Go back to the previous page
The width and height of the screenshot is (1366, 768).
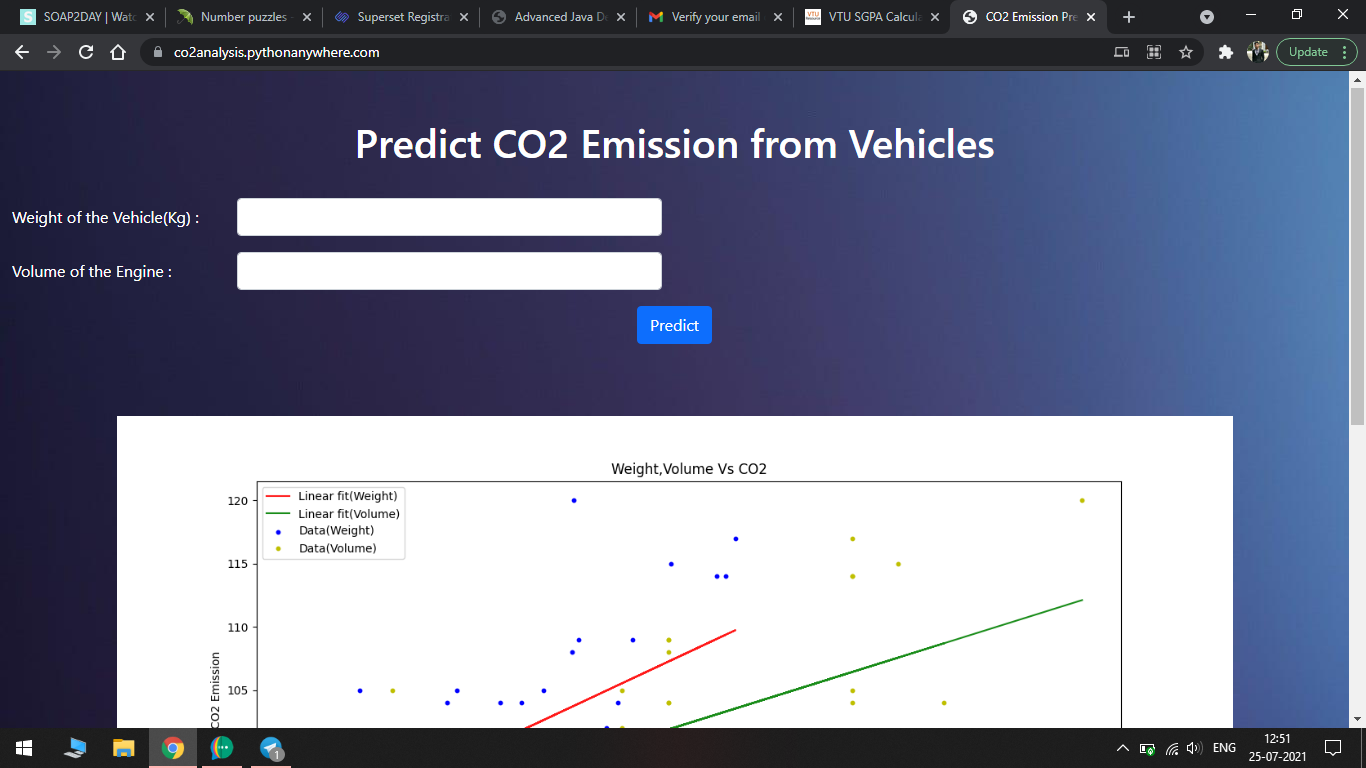click(x=23, y=52)
